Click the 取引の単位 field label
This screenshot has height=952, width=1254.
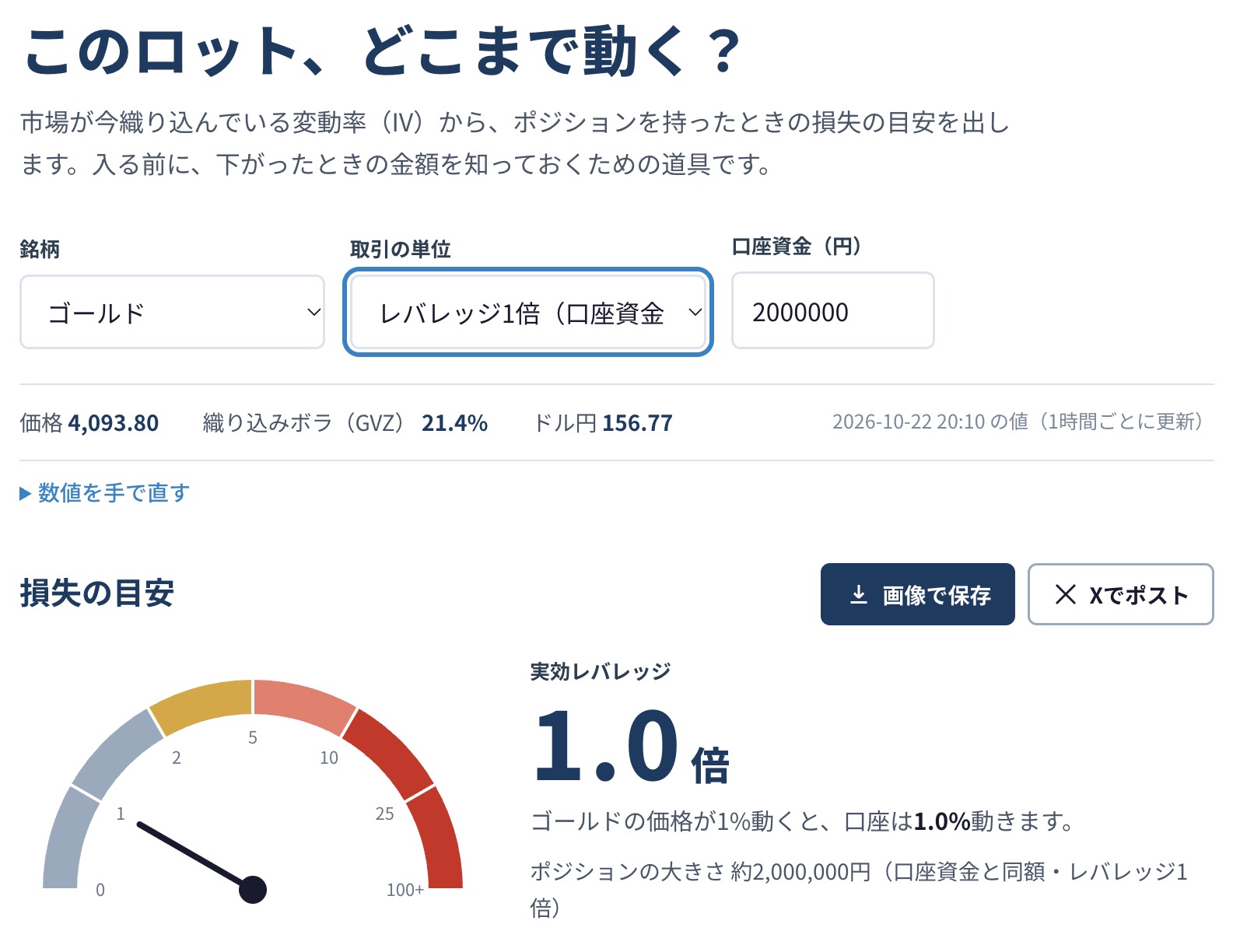click(x=401, y=249)
